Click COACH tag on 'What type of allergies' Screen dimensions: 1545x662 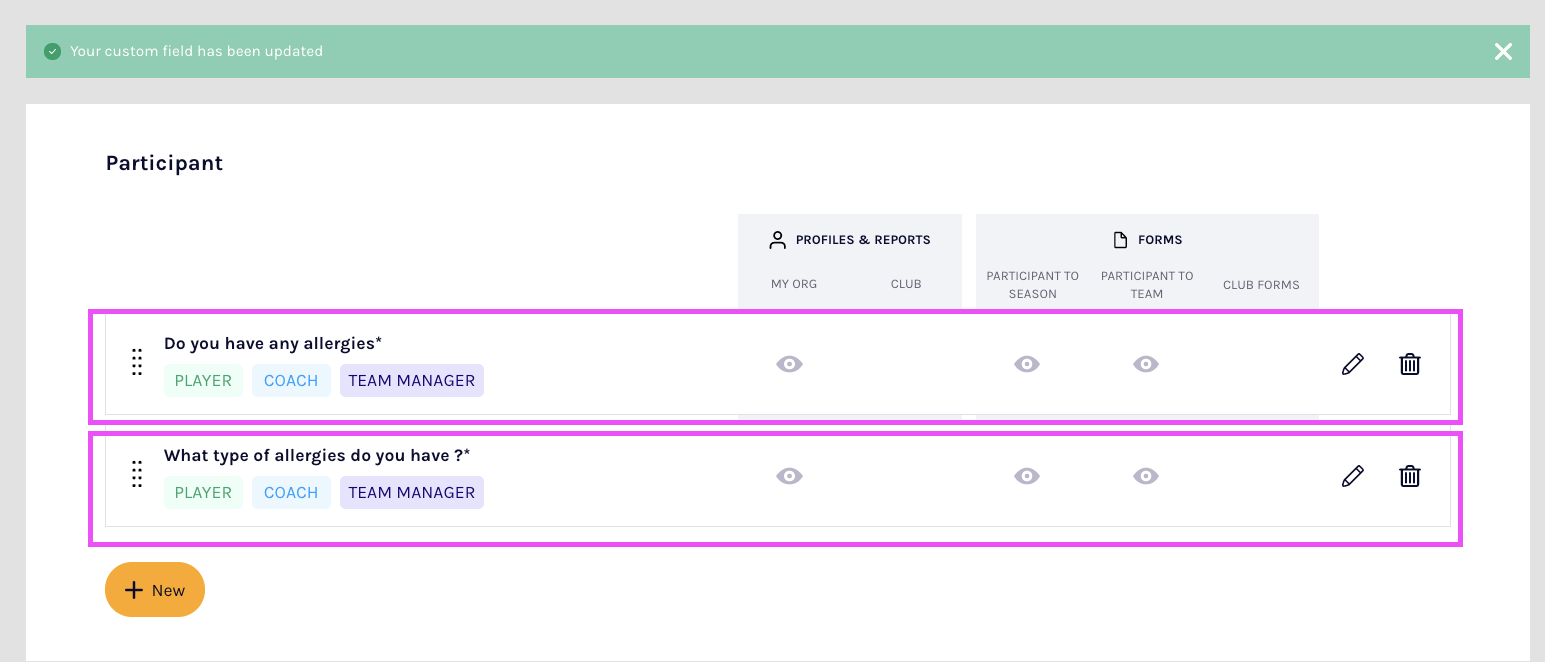291,492
